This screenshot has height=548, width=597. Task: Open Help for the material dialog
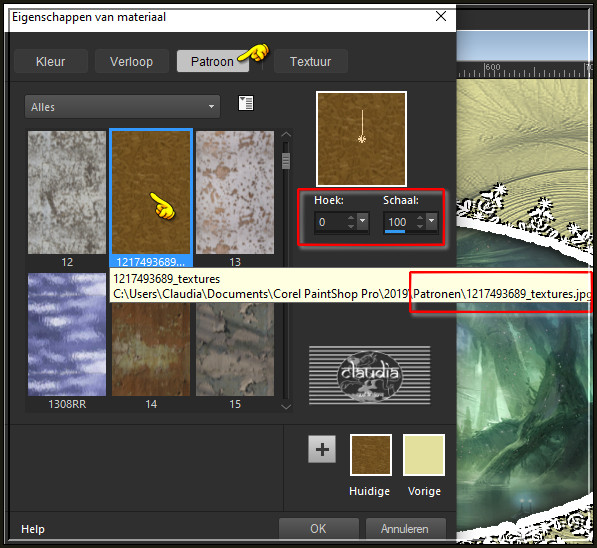pyautogui.click(x=33, y=529)
